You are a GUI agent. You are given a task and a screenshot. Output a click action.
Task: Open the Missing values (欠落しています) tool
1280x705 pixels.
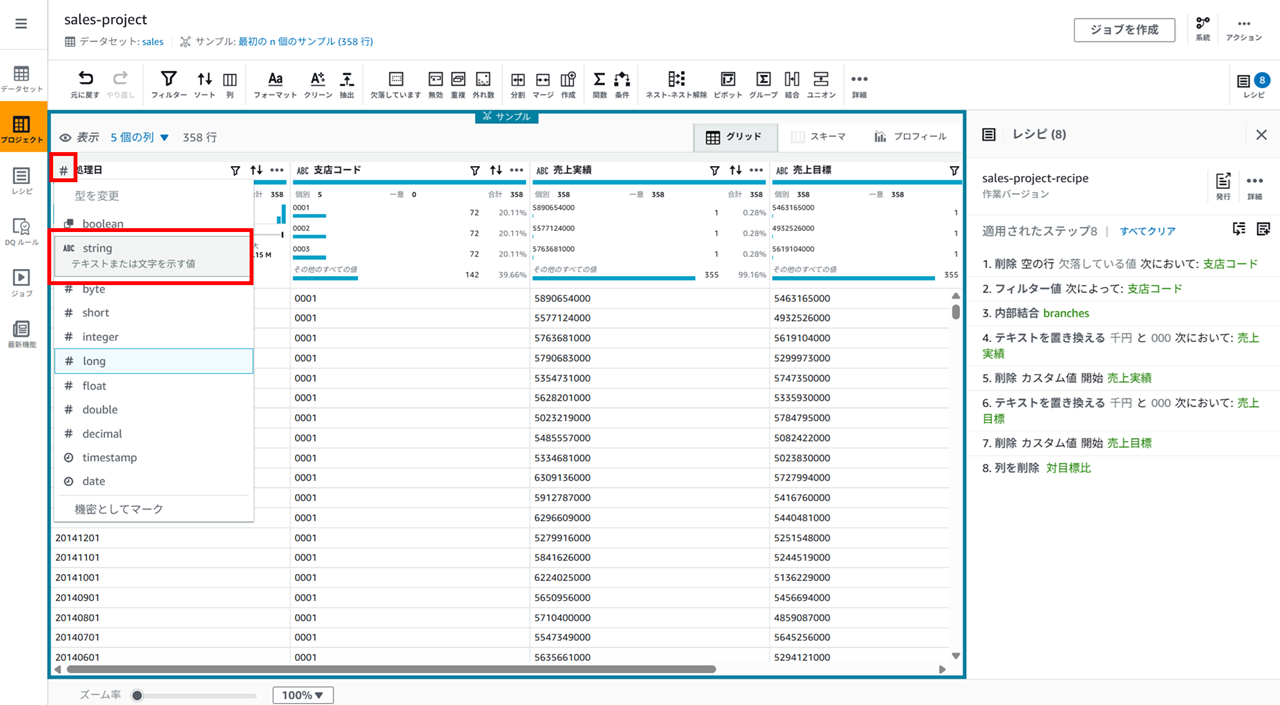pyautogui.click(x=395, y=84)
